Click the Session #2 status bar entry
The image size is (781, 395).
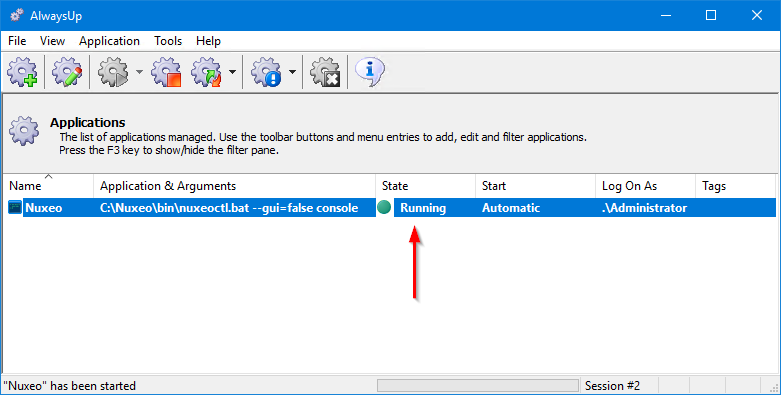(612, 386)
